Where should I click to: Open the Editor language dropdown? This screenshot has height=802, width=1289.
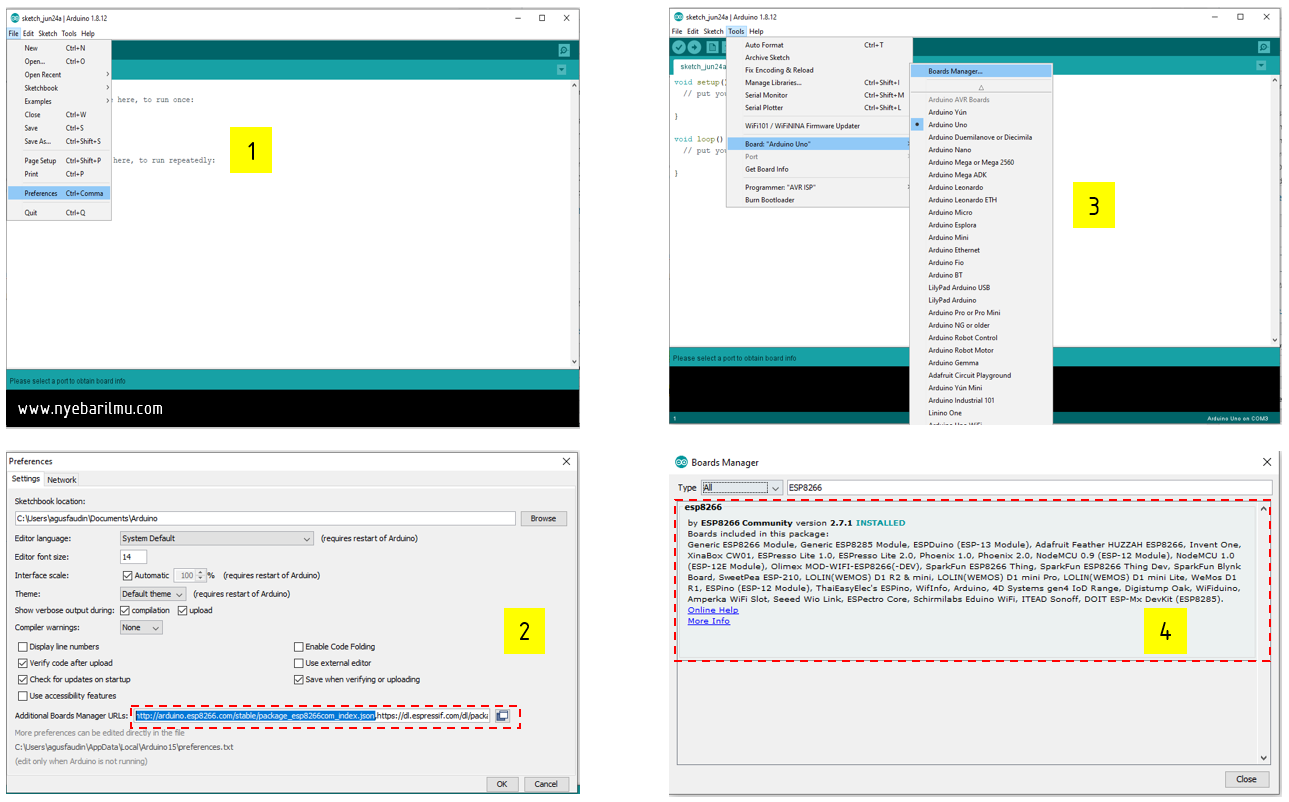217,538
